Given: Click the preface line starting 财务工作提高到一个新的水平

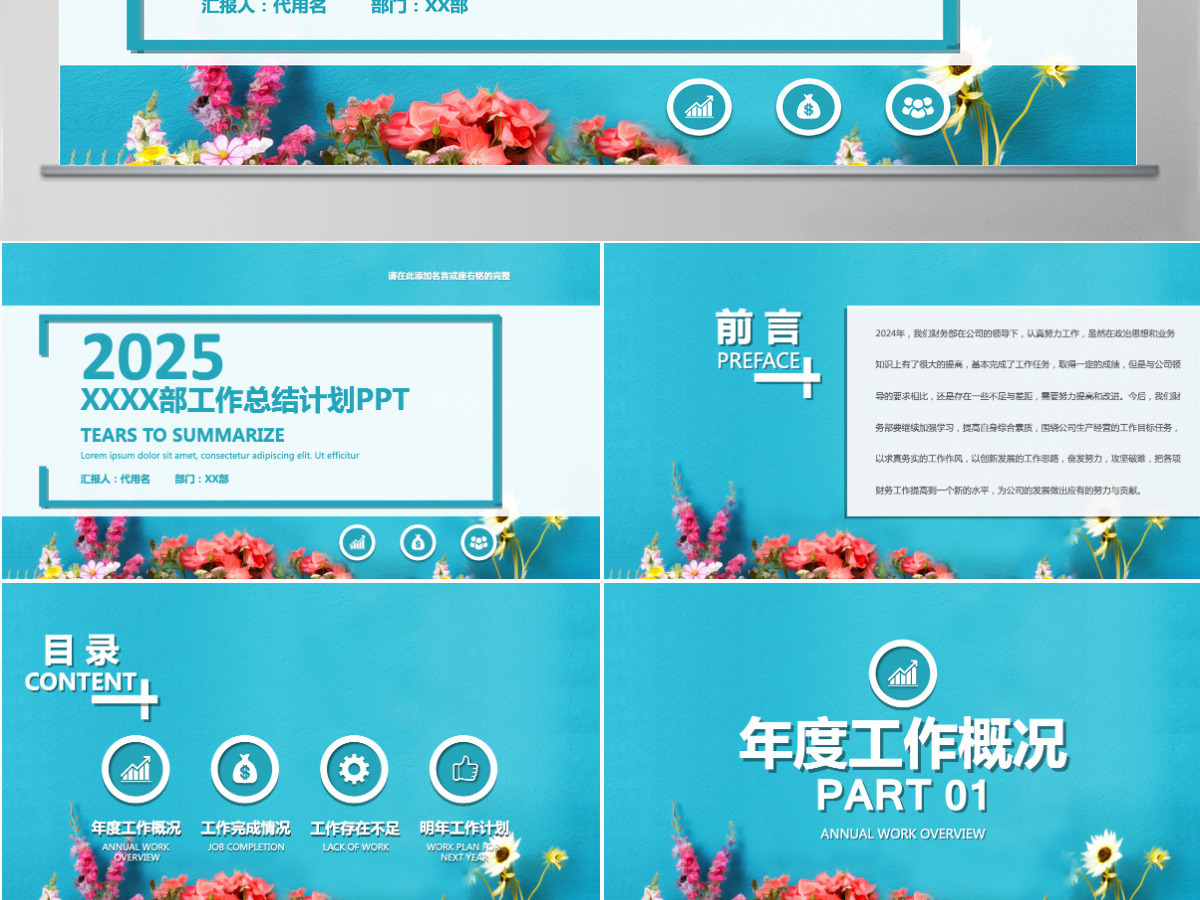Looking at the screenshot, I should [x=1008, y=491].
